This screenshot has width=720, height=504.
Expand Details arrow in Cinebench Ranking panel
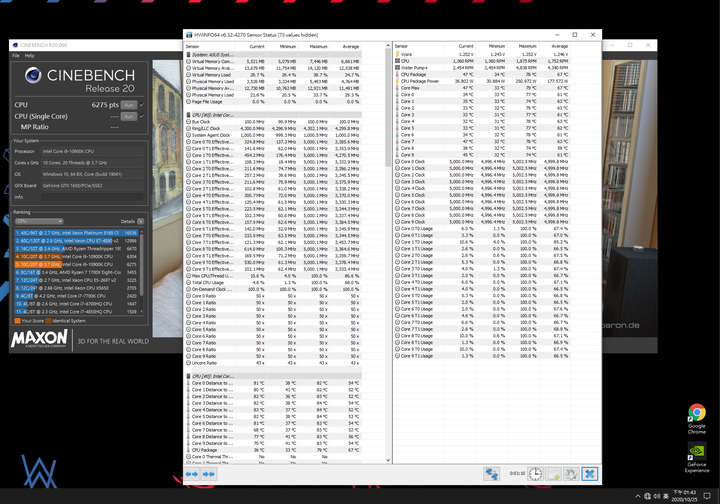coord(141,221)
